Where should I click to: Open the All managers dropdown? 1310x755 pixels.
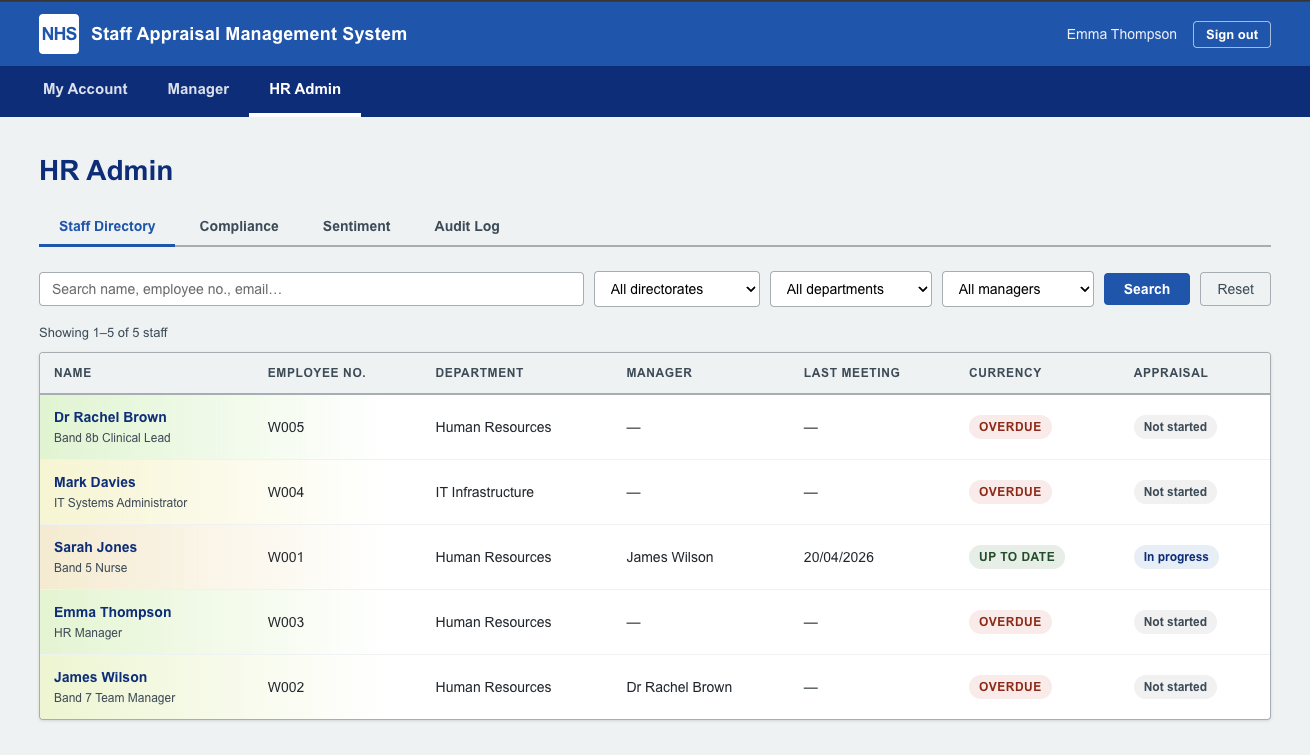coord(1017,288)
